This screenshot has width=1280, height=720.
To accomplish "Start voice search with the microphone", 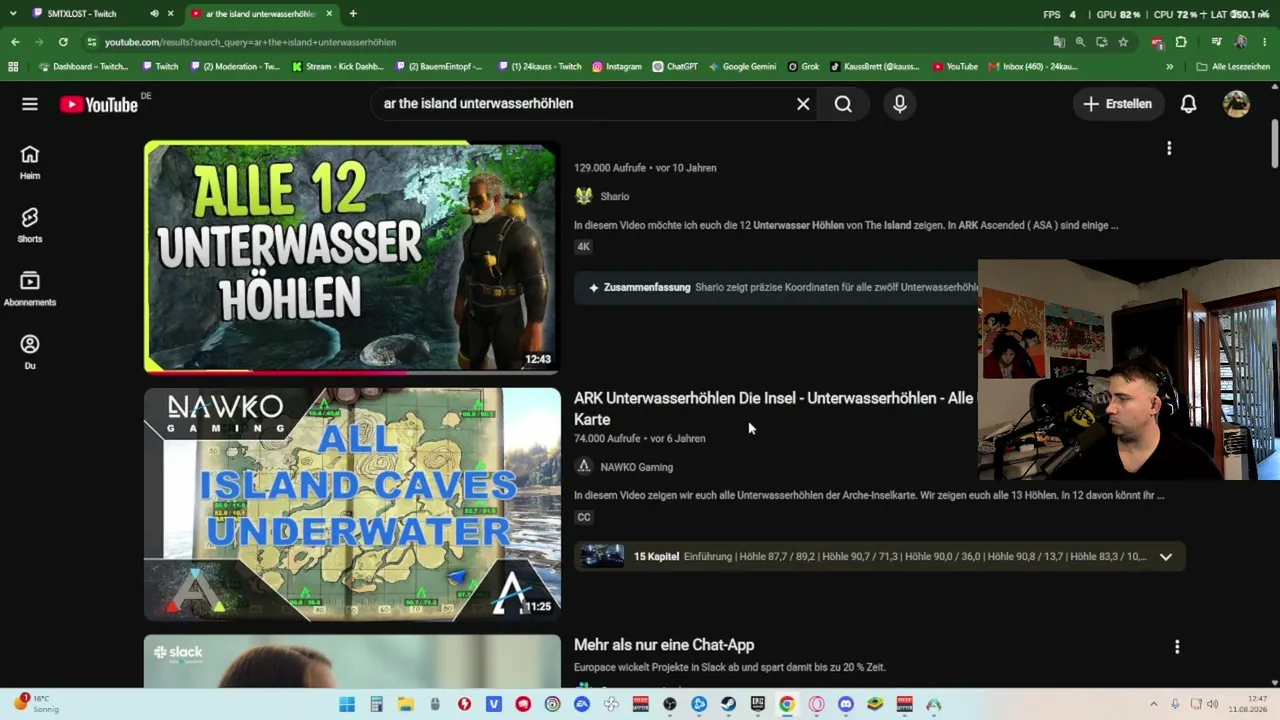I will click(x=900, y=104).
